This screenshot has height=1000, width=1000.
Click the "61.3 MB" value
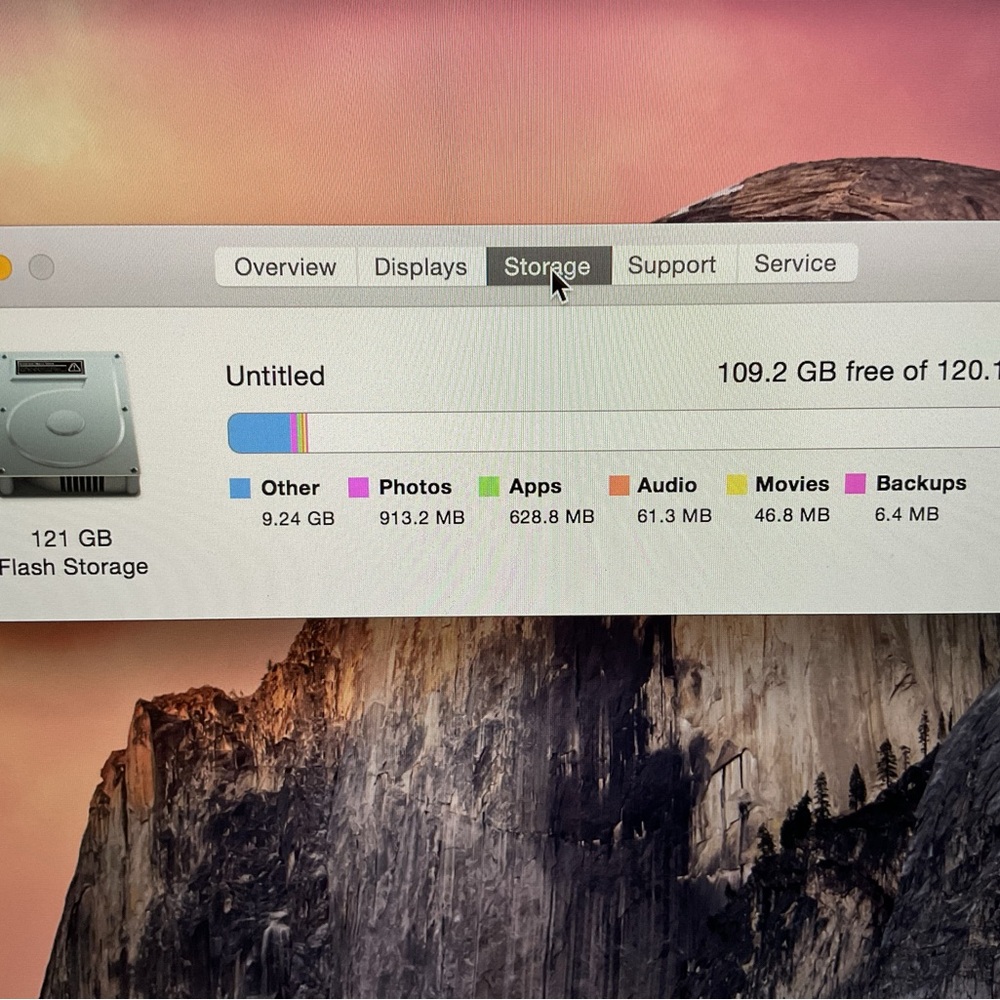pos(674,515)
